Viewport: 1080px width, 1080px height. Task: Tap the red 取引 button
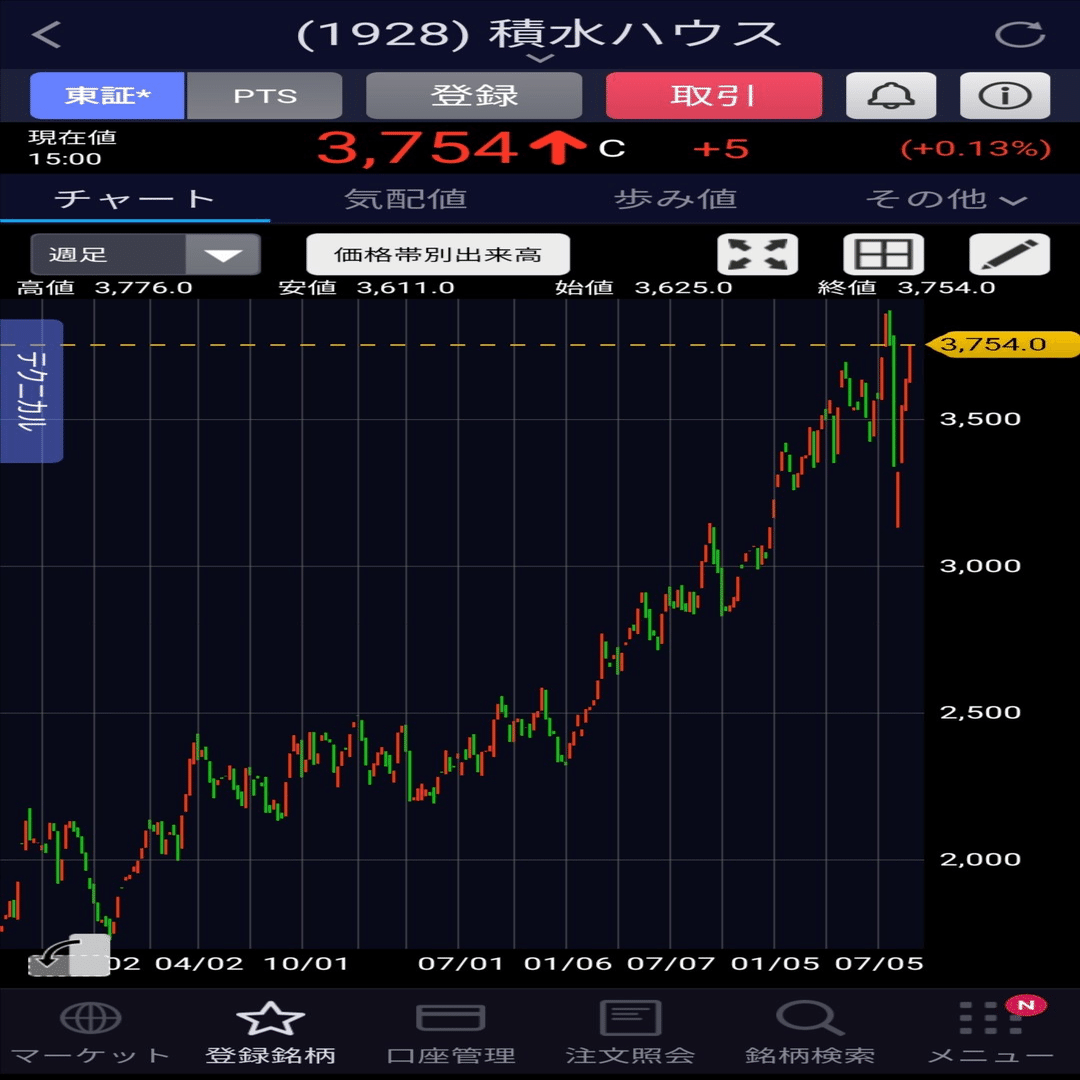pyautogui.click(x=714, y=96)
